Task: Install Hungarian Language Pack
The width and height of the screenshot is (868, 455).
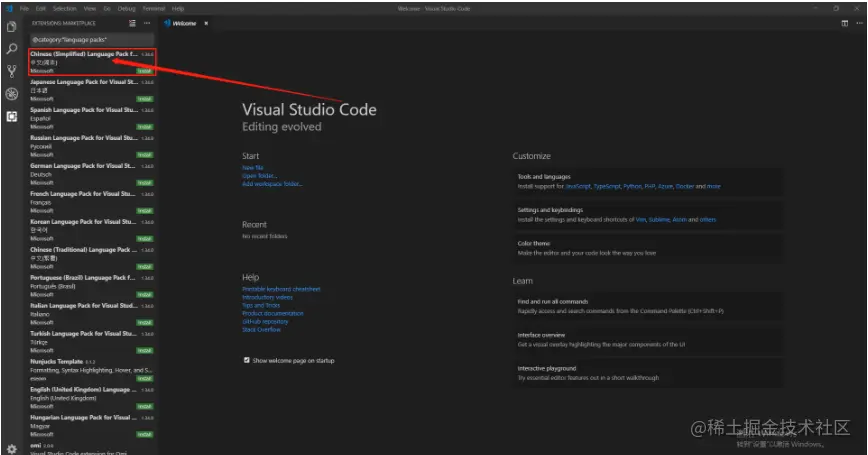Action: [x=145, y=435]
